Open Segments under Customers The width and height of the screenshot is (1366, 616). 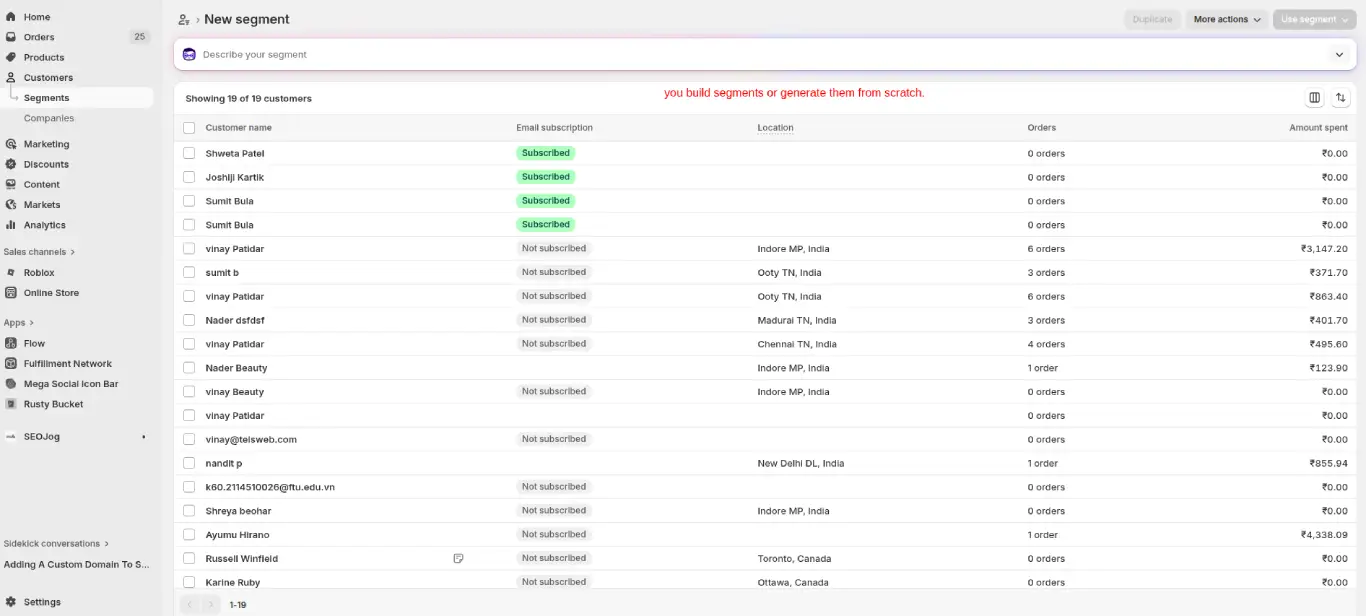click(x=45, y=97)
